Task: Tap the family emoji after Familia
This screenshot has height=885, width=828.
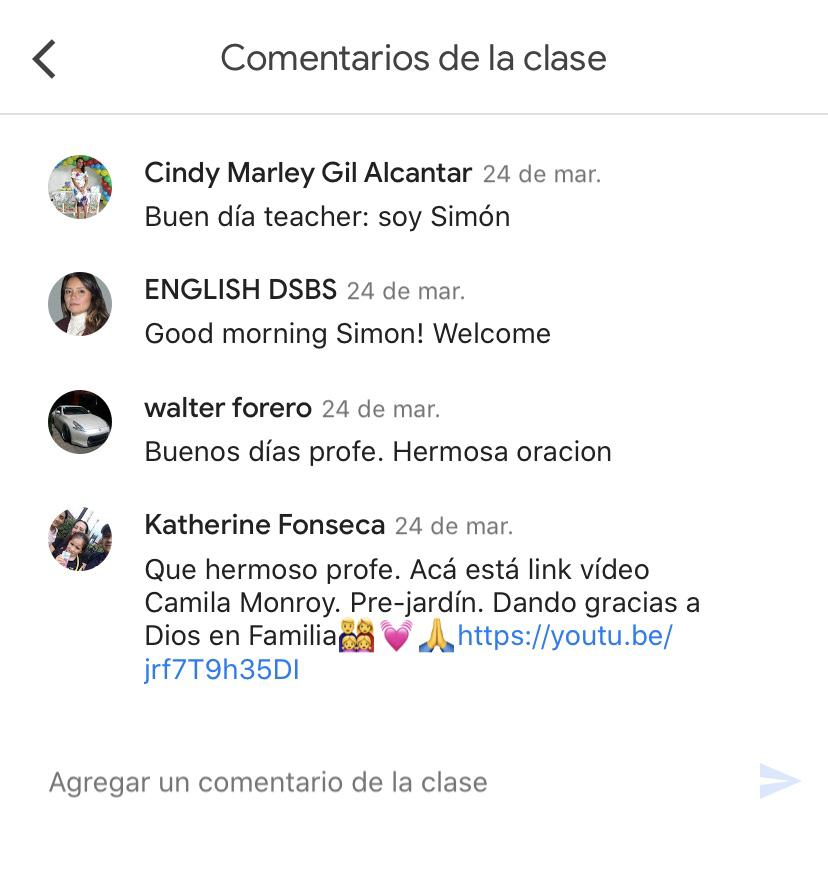Action: (356, 636)
